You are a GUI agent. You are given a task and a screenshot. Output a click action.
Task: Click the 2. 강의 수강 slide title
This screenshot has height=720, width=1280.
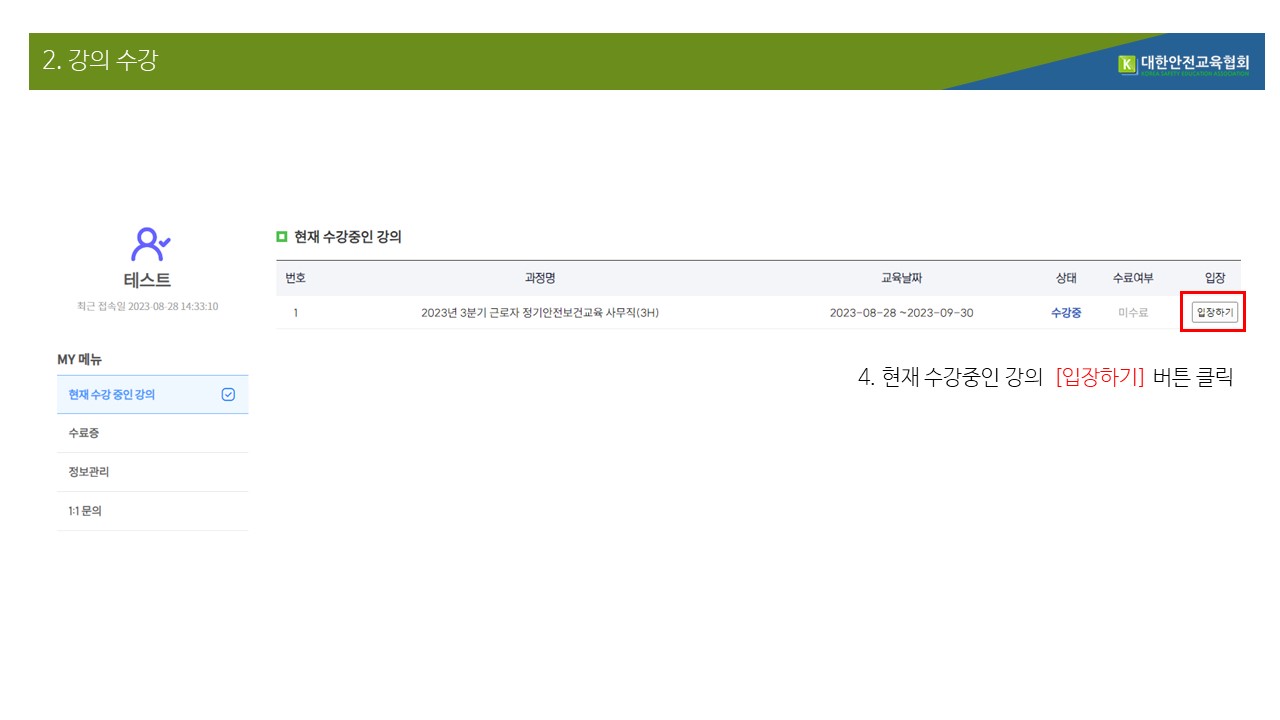point(100,61)
